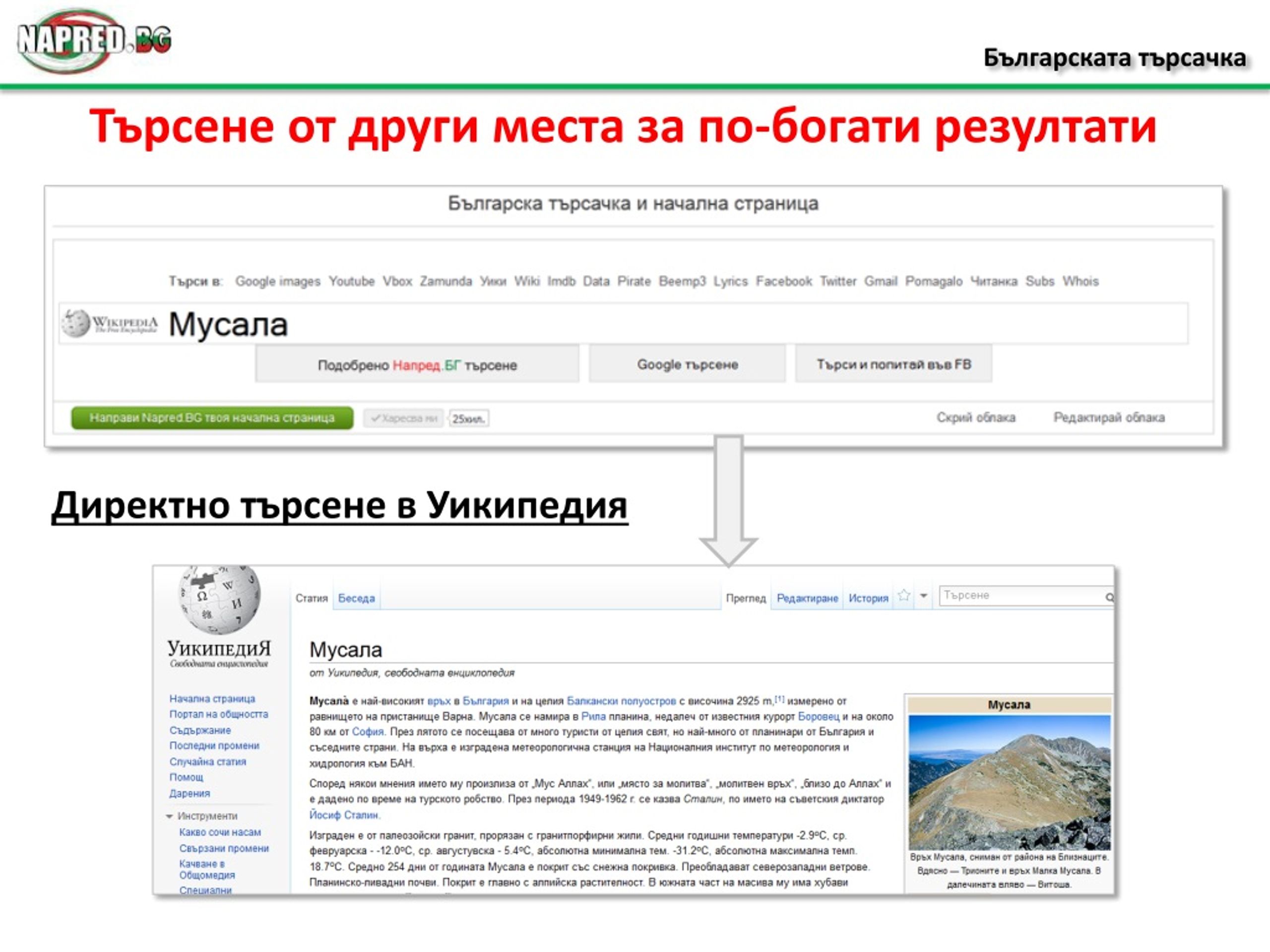Open Свързани промени link
1270x952 pixels.
224,848
